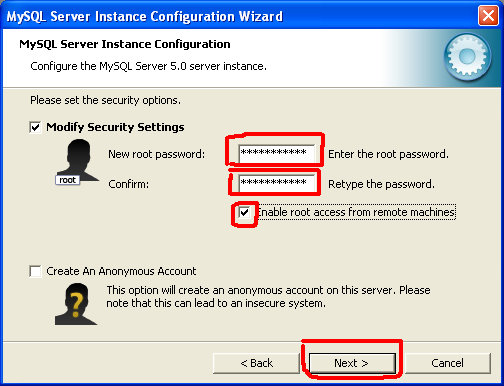Click the gear icon in the header

(467, 57)
